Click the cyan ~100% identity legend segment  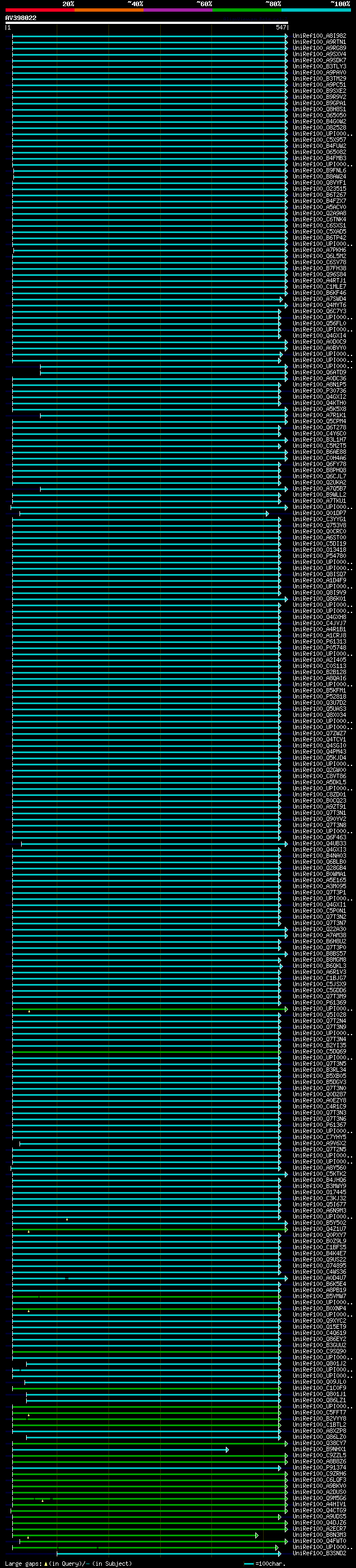(316, 10)
